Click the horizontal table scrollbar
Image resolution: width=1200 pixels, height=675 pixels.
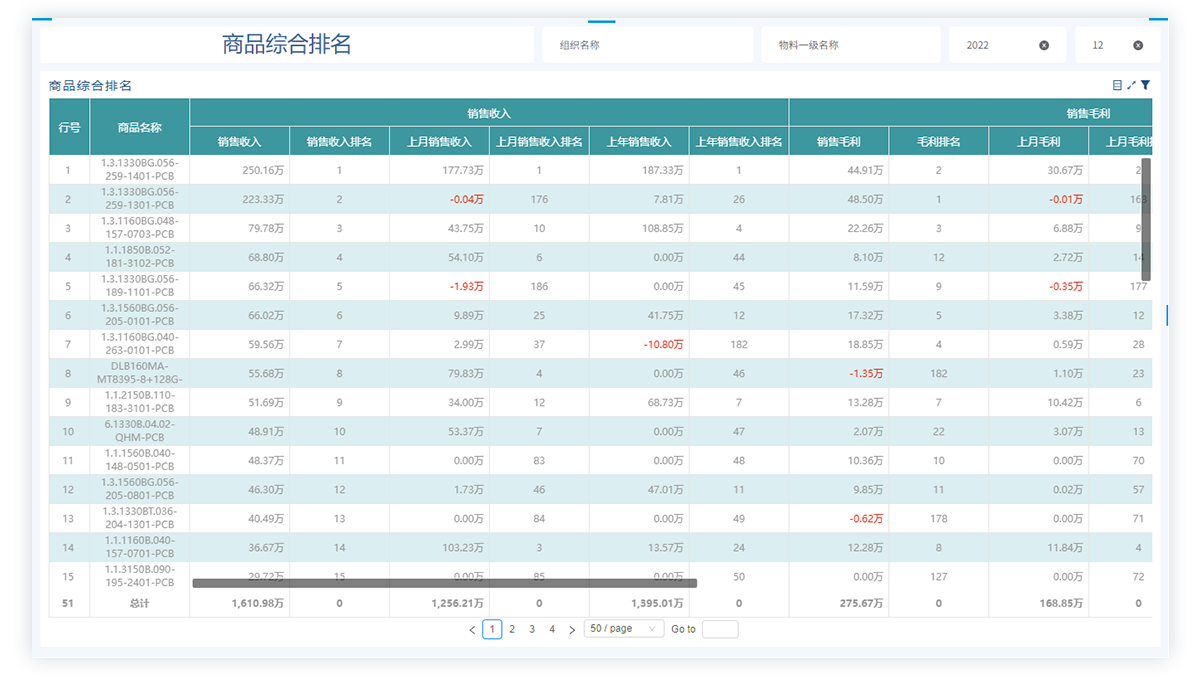tap(444, 583)
